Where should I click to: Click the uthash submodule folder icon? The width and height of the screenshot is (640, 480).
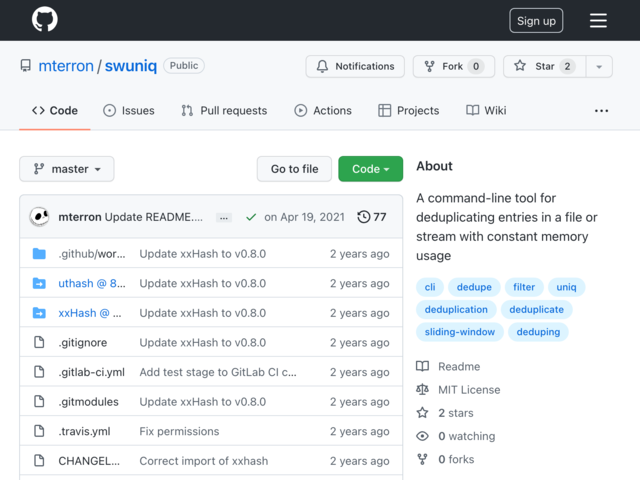click(x=39, y=283)
